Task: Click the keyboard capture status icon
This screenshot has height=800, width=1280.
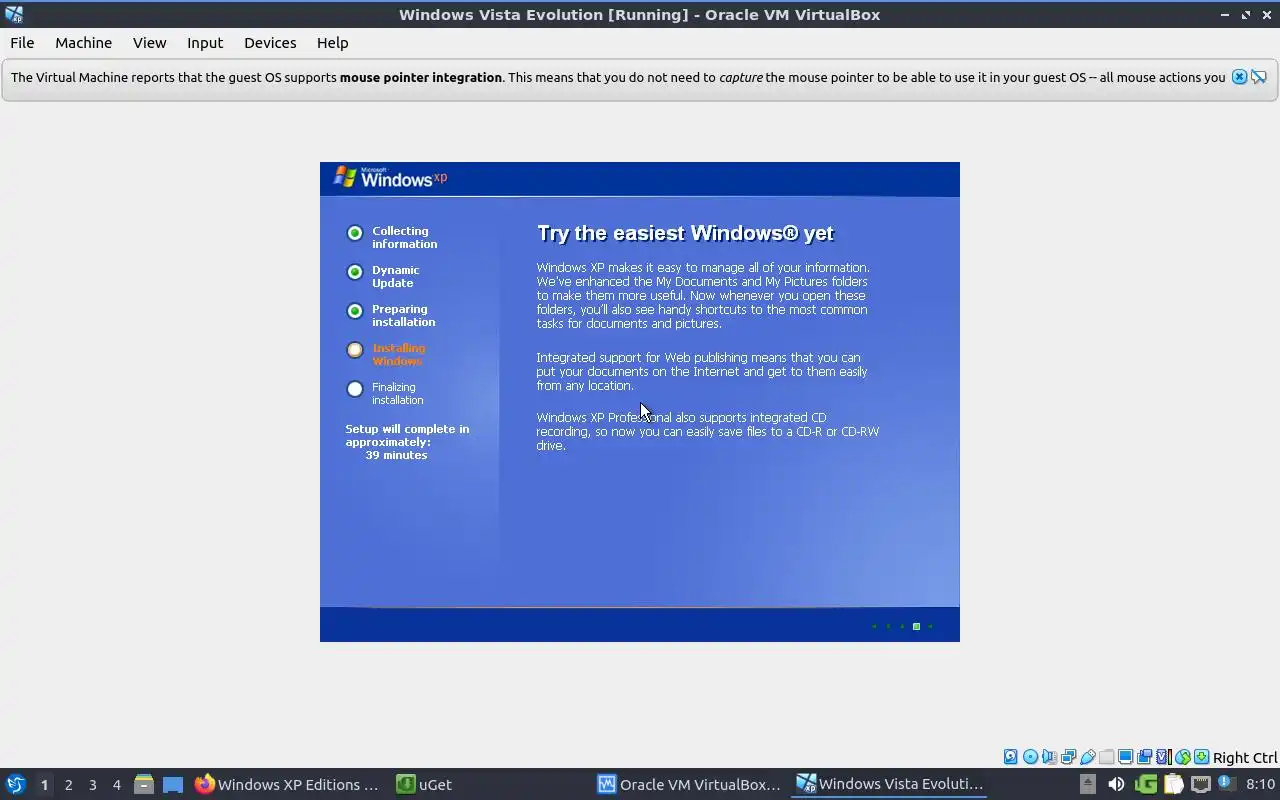Action: point(1202,757)
